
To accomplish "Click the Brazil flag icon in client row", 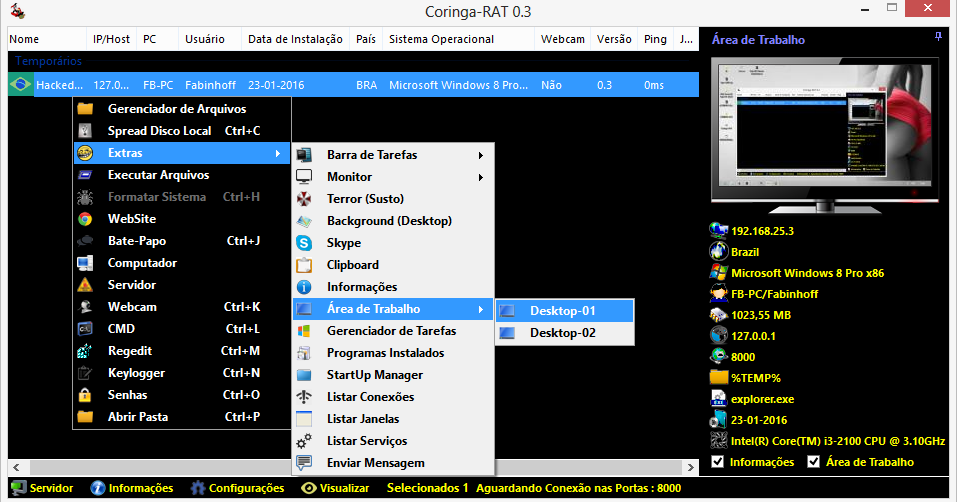I will pyautogui.click(x=20, y=85).
